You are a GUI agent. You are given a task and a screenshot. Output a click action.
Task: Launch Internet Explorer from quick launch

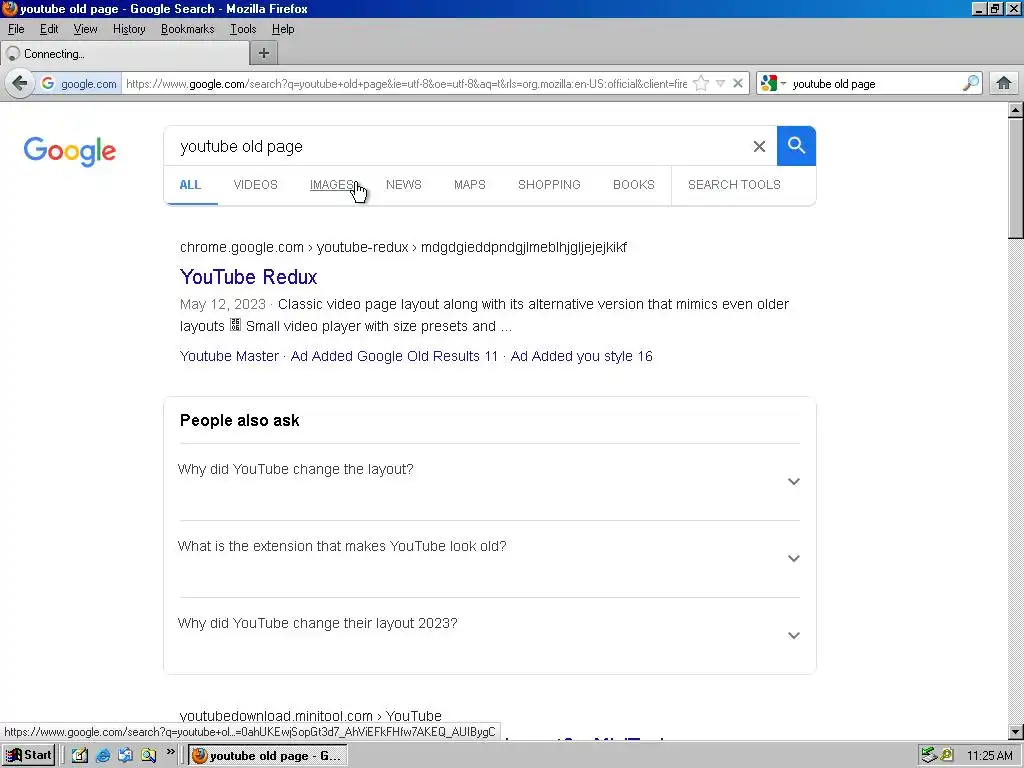pos(103,756)
